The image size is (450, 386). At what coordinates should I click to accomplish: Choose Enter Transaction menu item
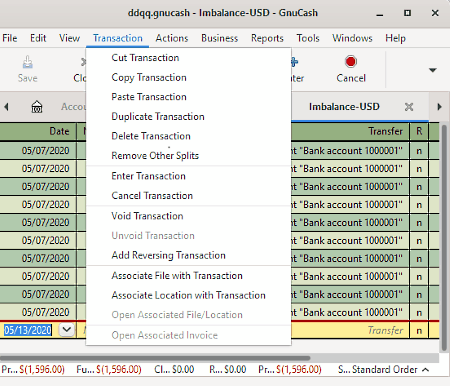click(188, 176)
